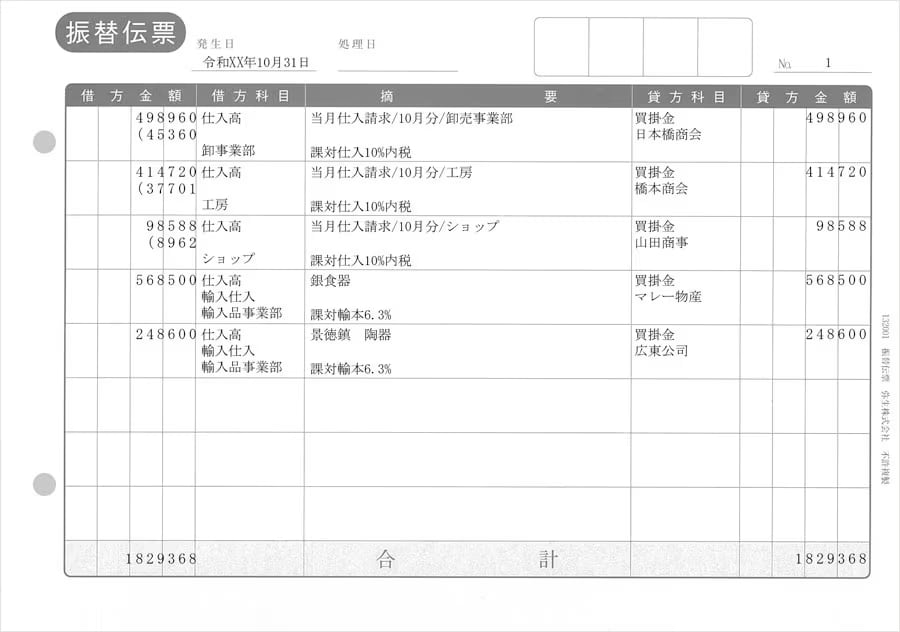Click the 銀食器 description

(x=330, y=280)
